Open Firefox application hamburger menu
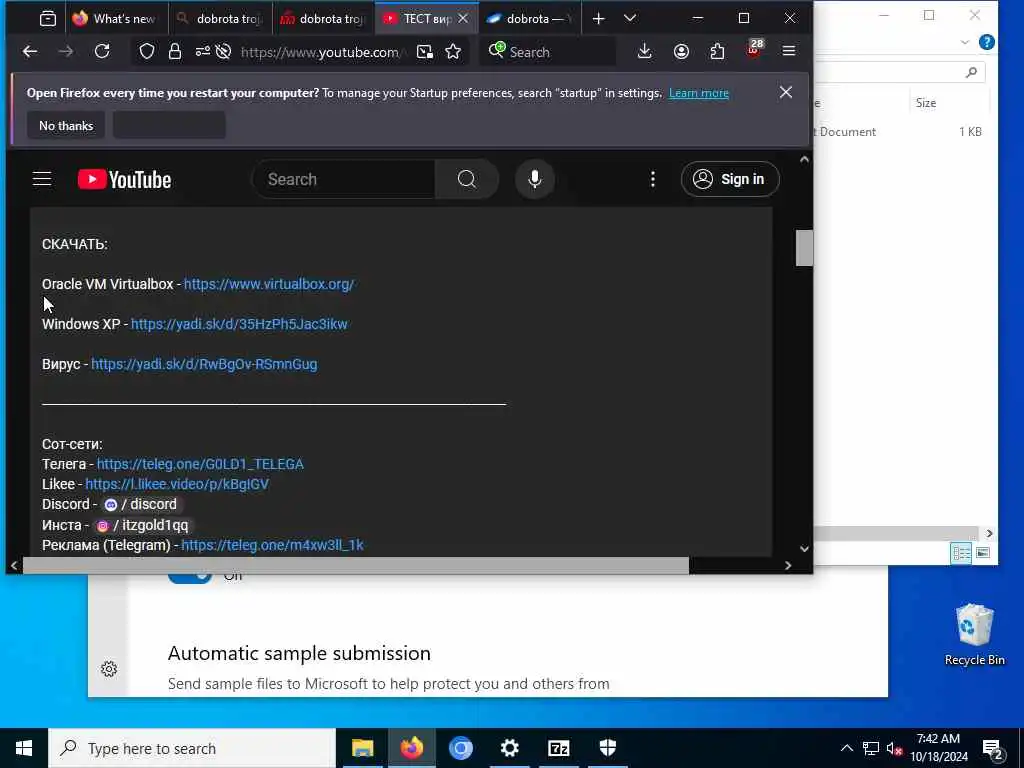 [x=789, y=52]
